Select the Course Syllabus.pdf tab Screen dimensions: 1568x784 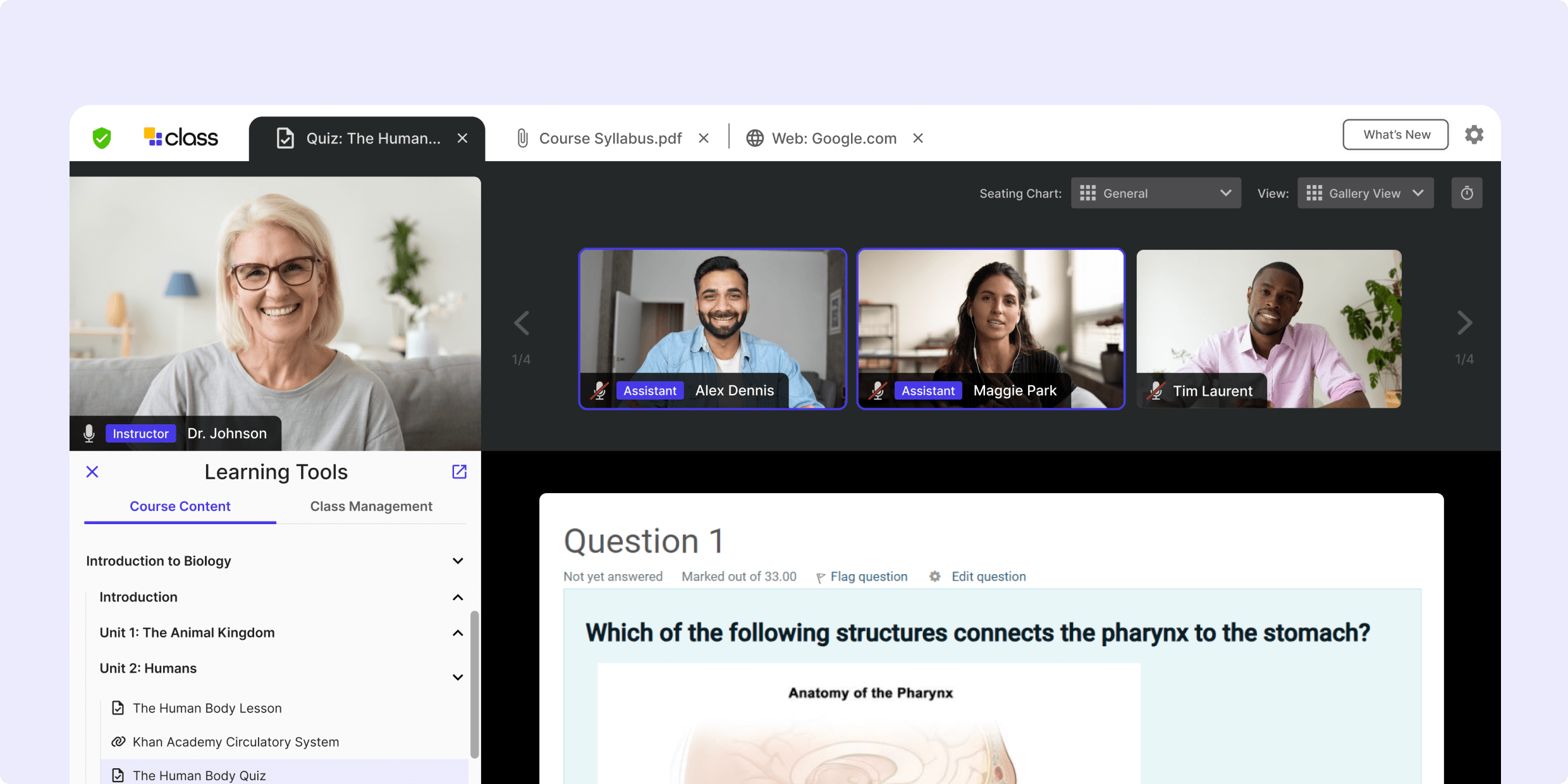[609, 138]
